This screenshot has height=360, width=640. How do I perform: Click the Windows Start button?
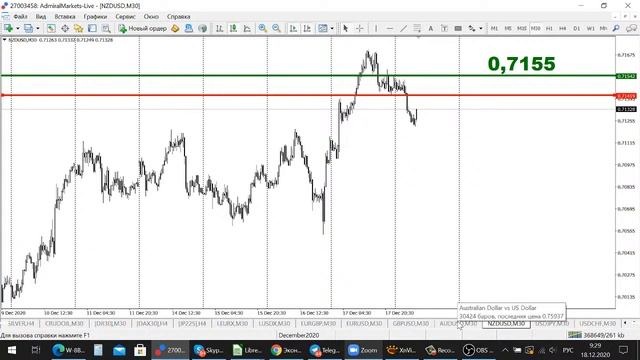[x=11, y=350]
